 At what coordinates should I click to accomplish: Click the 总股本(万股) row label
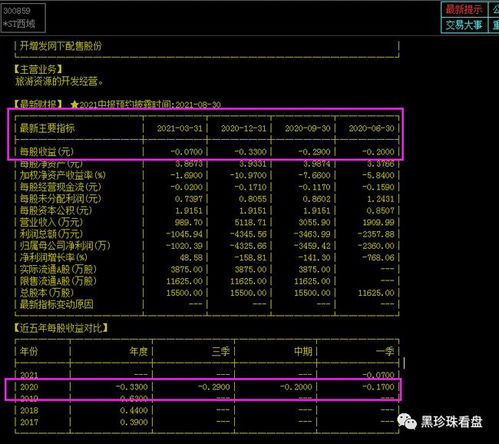pos(47,293)
